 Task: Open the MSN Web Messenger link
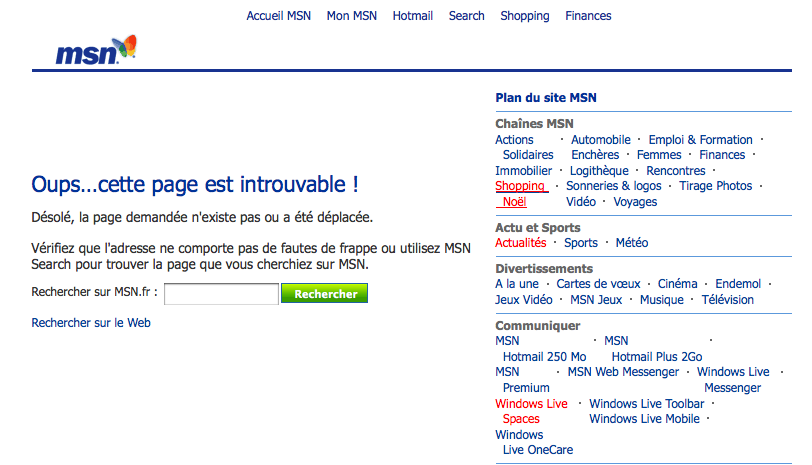(x=623, y=372)
